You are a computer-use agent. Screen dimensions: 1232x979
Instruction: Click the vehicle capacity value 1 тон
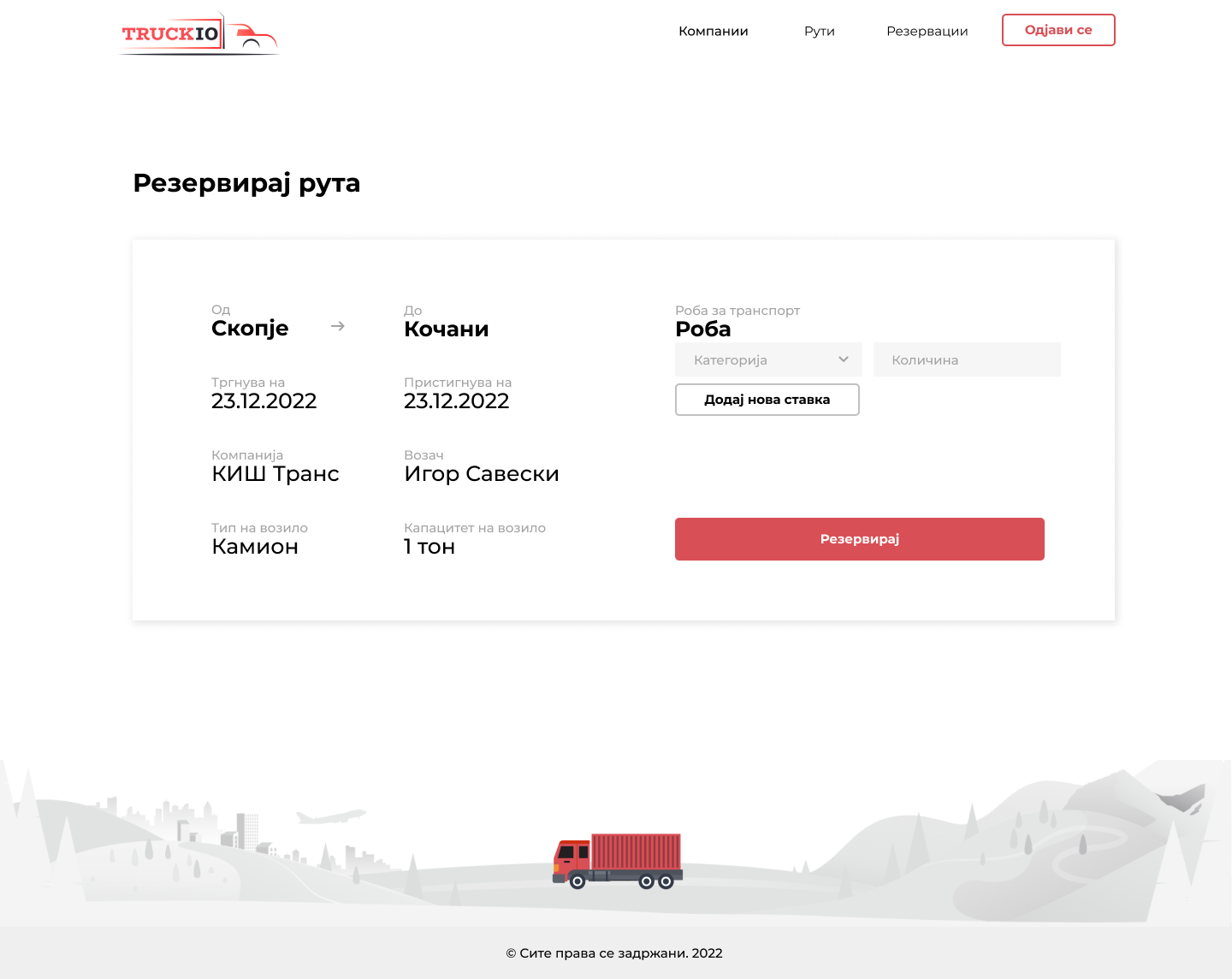tap(429, 547)
